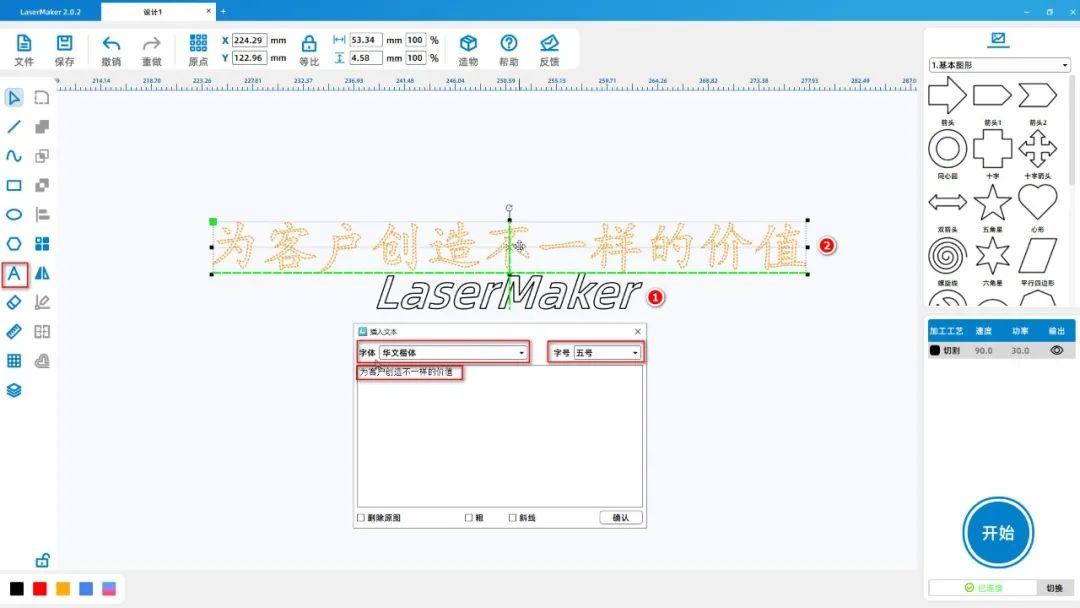Click the undo arrow icon
1080x608 pixels.
click(x=111, y=44)
